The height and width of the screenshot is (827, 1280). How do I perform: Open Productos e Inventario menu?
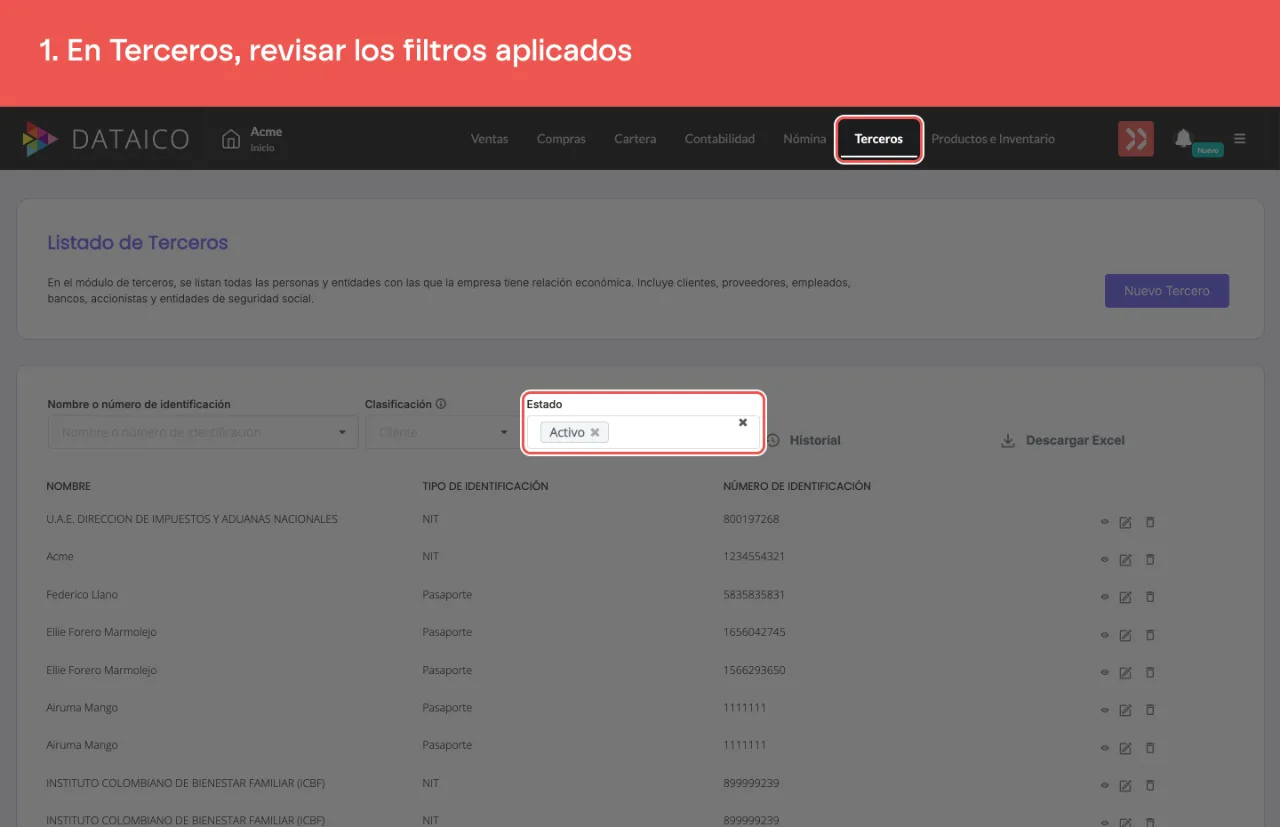[x=993, y=139]
